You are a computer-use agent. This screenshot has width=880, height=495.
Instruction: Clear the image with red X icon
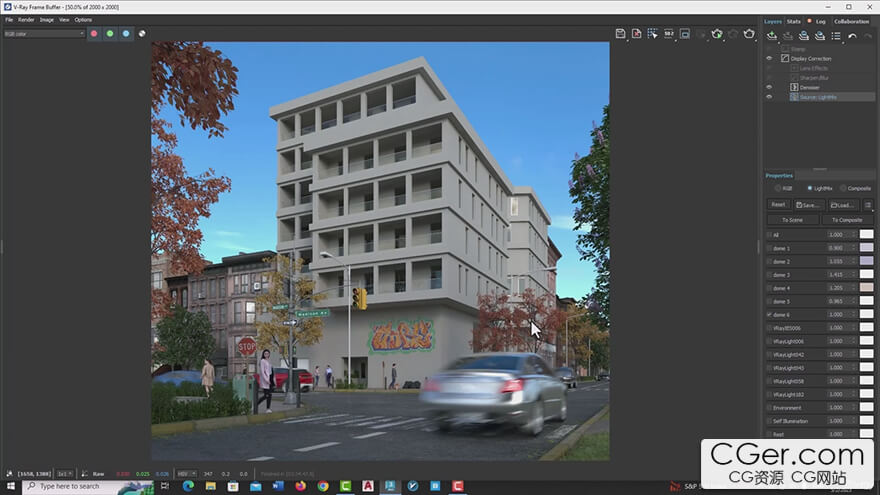[636, 34]
